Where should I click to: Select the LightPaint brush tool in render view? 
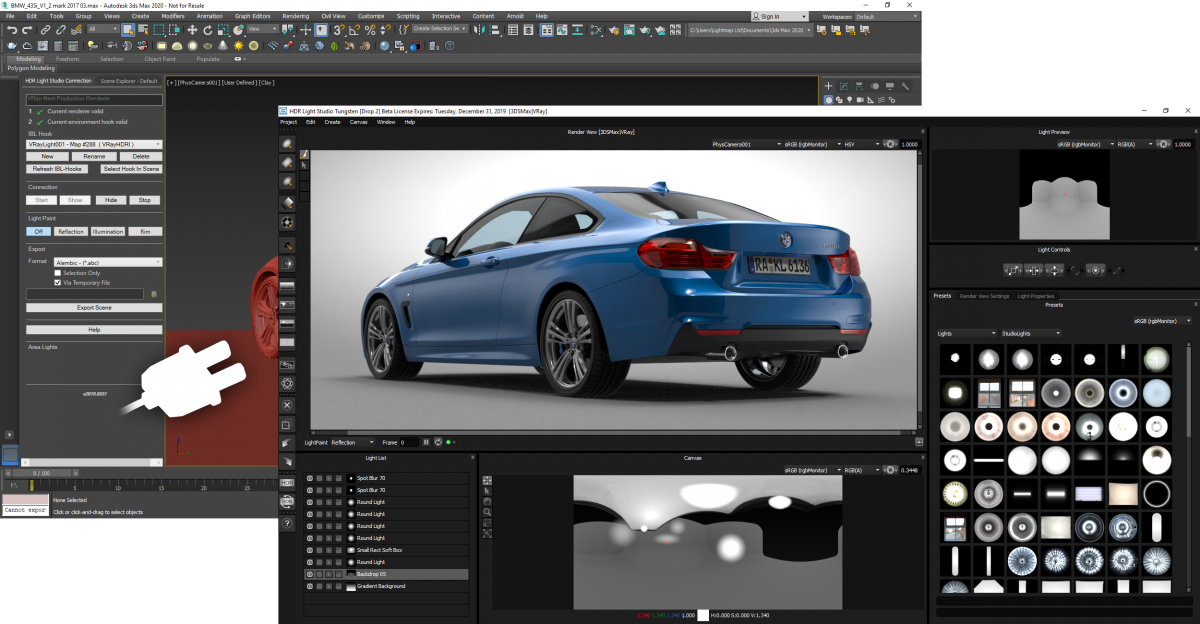305,154
